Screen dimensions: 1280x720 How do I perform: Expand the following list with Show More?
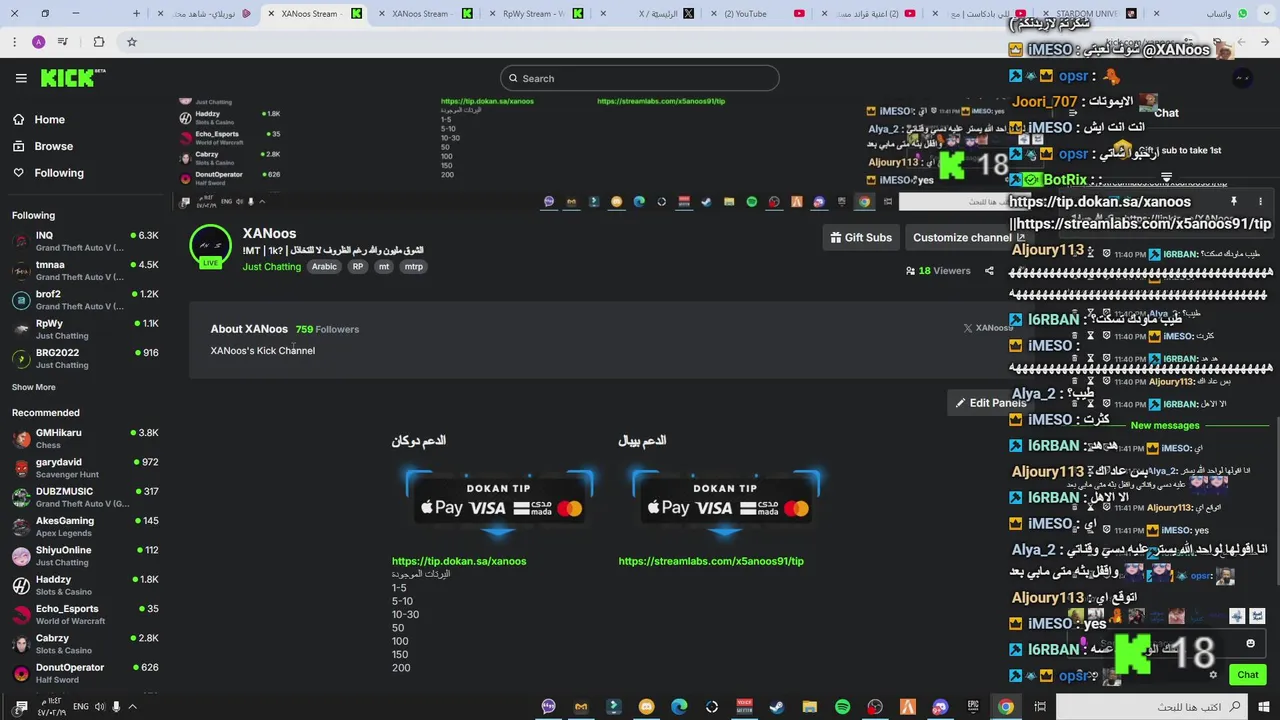point(34,387)
